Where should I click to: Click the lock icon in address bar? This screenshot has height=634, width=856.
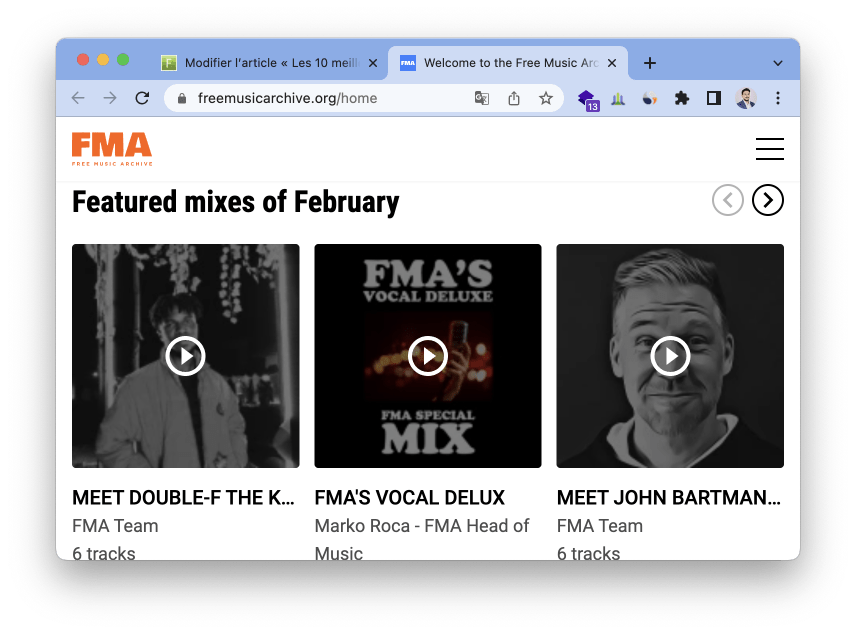[x=182, y=98]
